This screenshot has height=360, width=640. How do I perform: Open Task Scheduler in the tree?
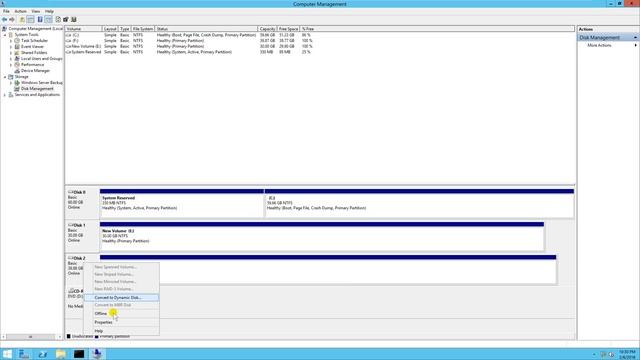pyautogui.click(x=34, y=41)
